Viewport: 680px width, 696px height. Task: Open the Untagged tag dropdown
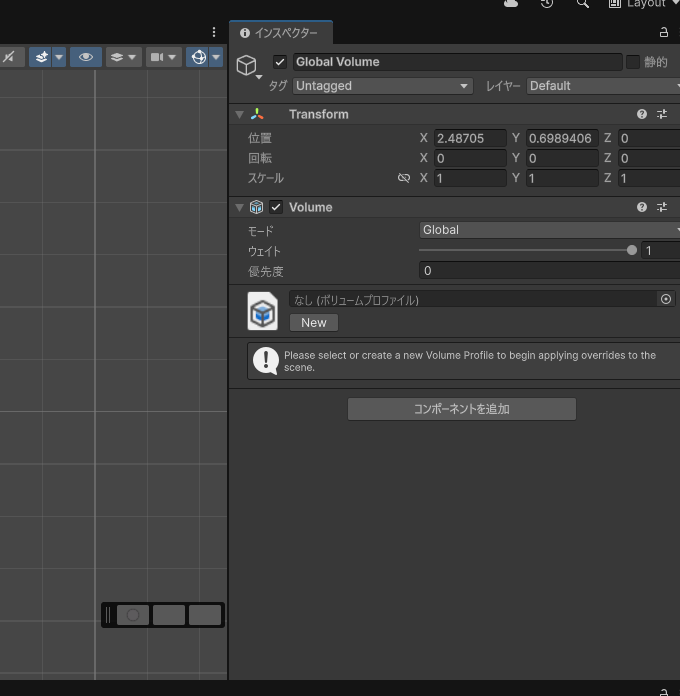point(382,86)
